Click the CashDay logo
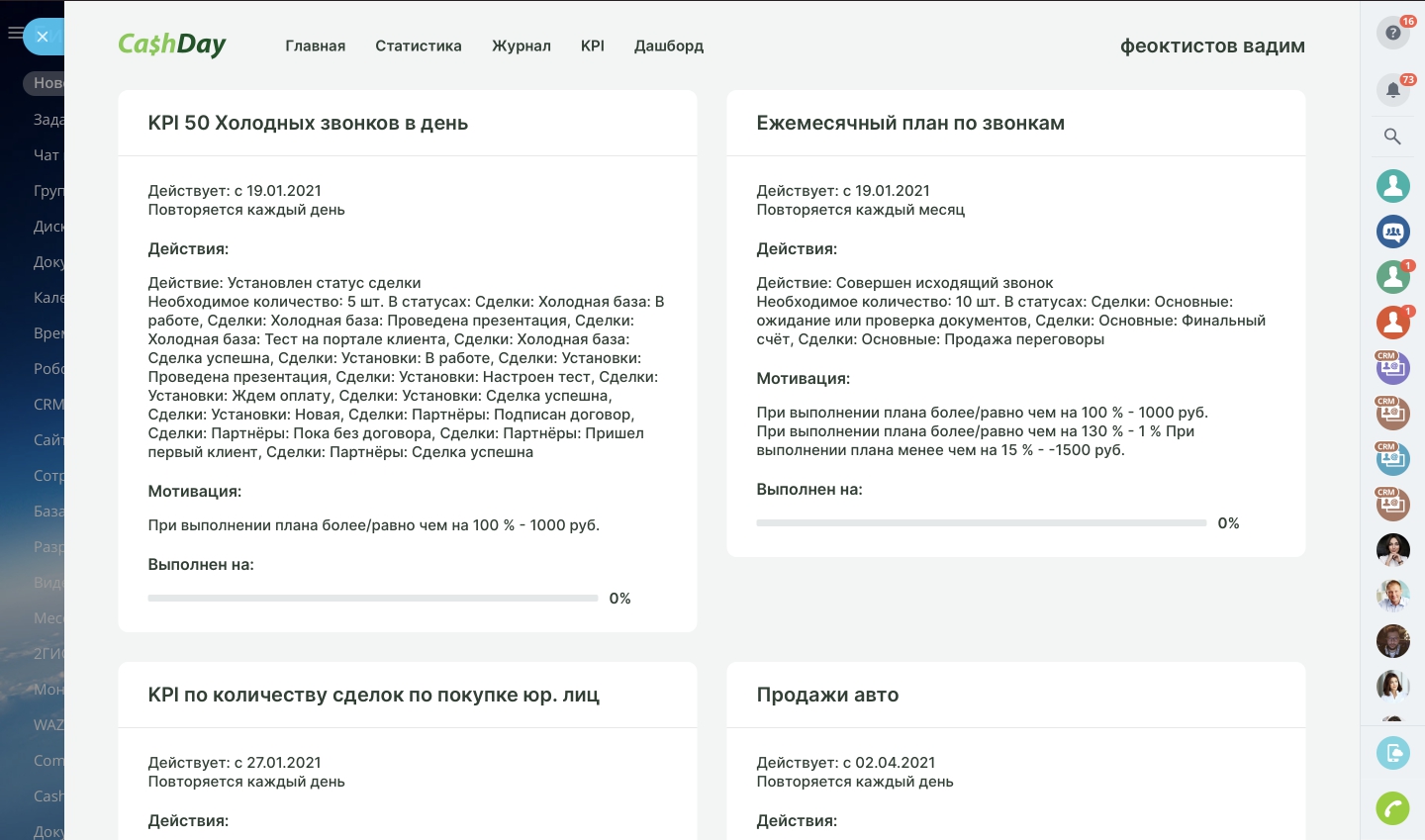 coord(172,45)
